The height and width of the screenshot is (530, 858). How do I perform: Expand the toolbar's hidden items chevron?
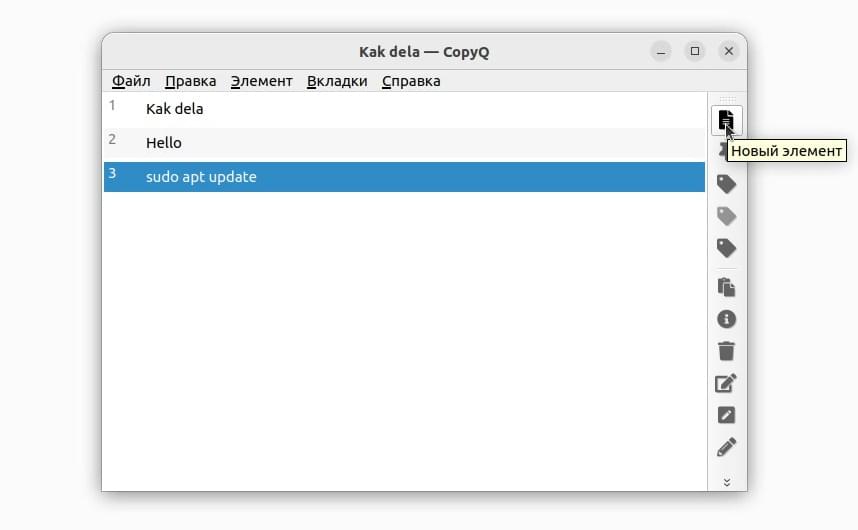(727, 482)
